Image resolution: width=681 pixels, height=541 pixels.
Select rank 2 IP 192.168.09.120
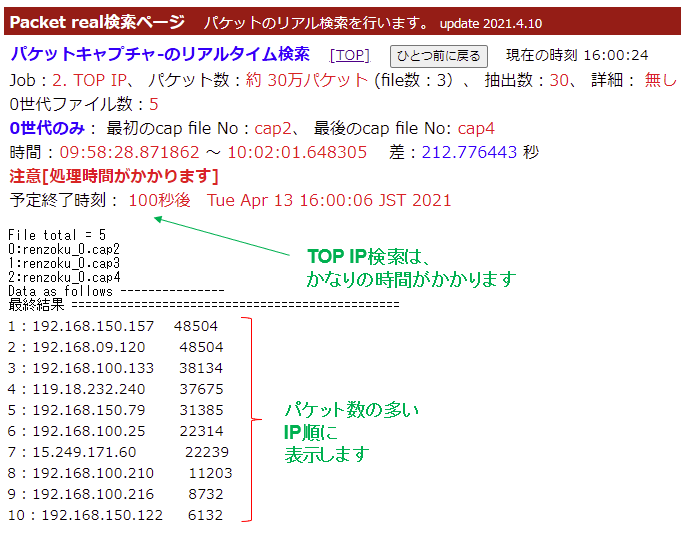[89, 347]
